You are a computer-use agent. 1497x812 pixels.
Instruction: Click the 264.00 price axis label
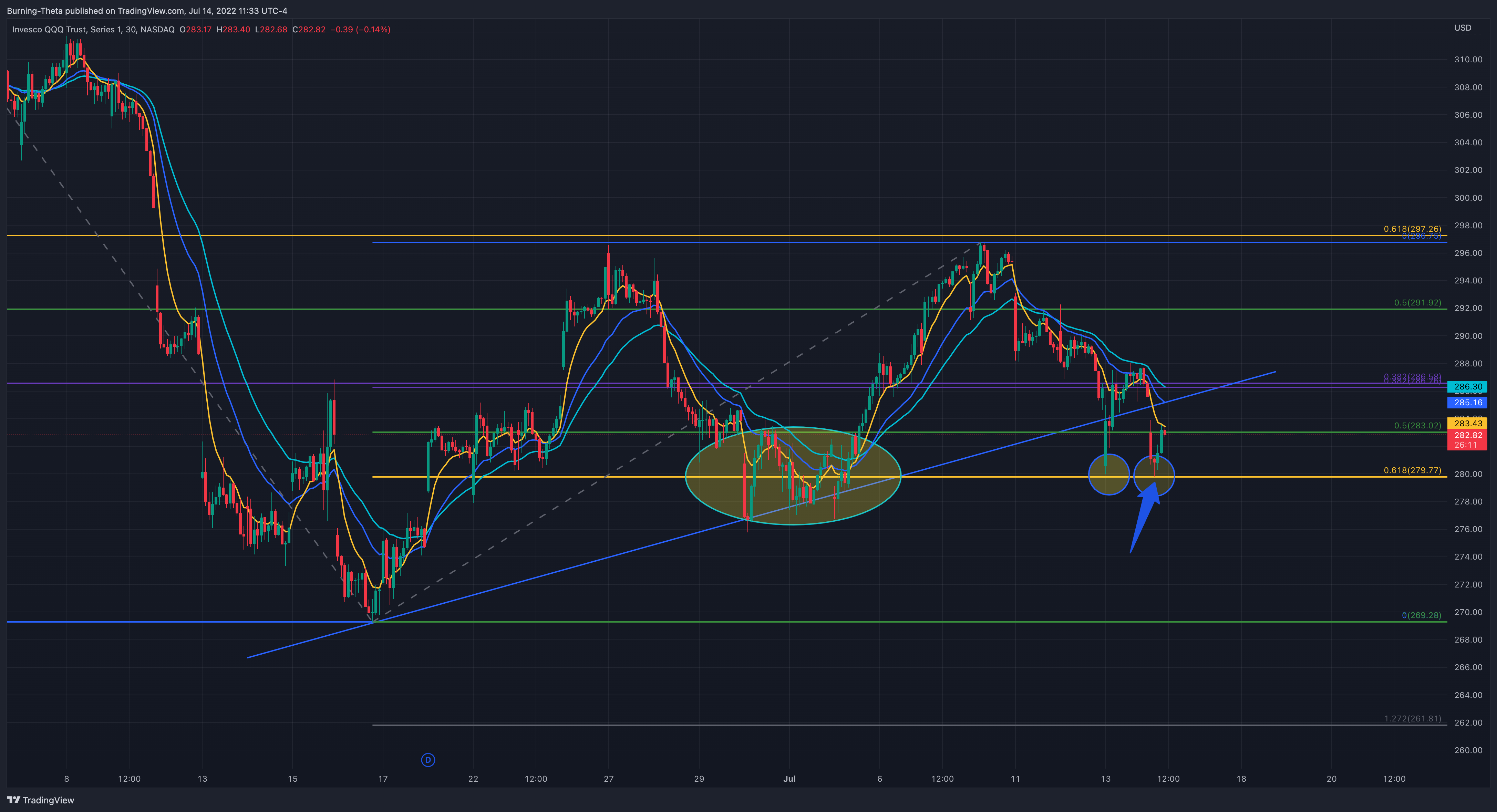coord(1468,695)
